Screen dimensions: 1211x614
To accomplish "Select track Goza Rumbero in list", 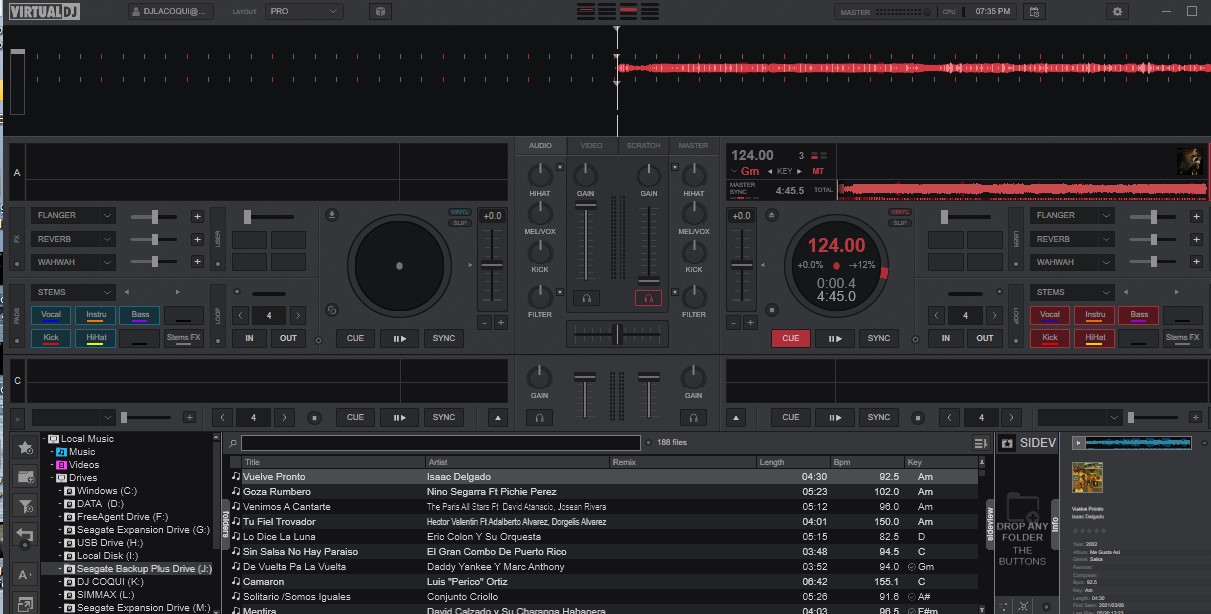I will pyautogui.click(x=604, y=492).
